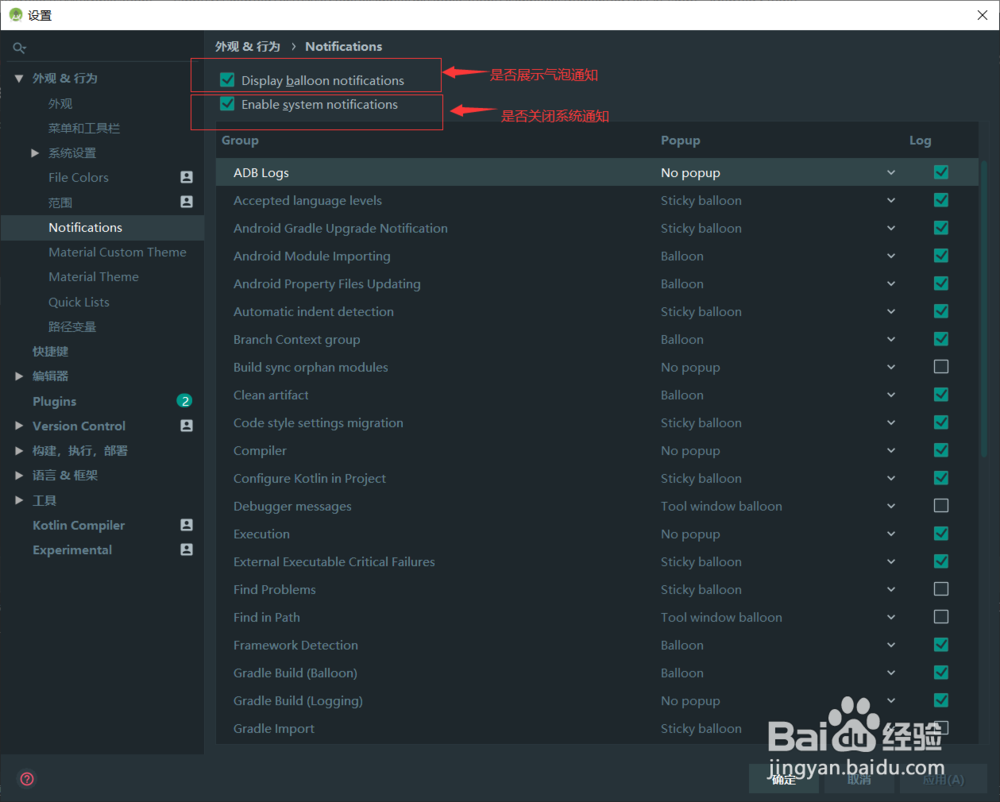Enable Log checkbox for Find in Path
Viewport: 1000px width, 802px height.
coord(941,617)
